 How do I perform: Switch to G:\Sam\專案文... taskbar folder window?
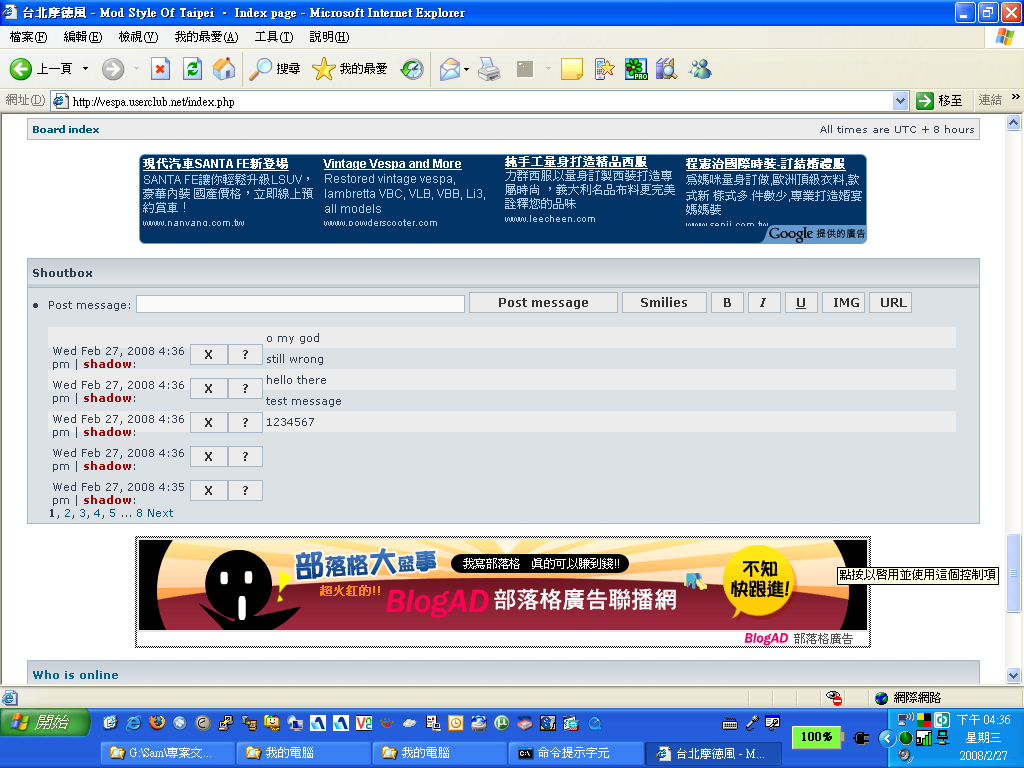(167, 753)
